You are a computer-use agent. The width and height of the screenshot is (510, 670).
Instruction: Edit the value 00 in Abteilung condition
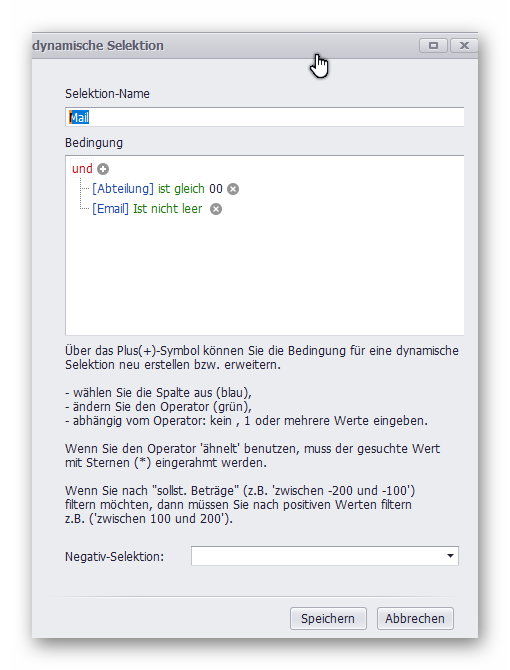[x=216, y=188]
